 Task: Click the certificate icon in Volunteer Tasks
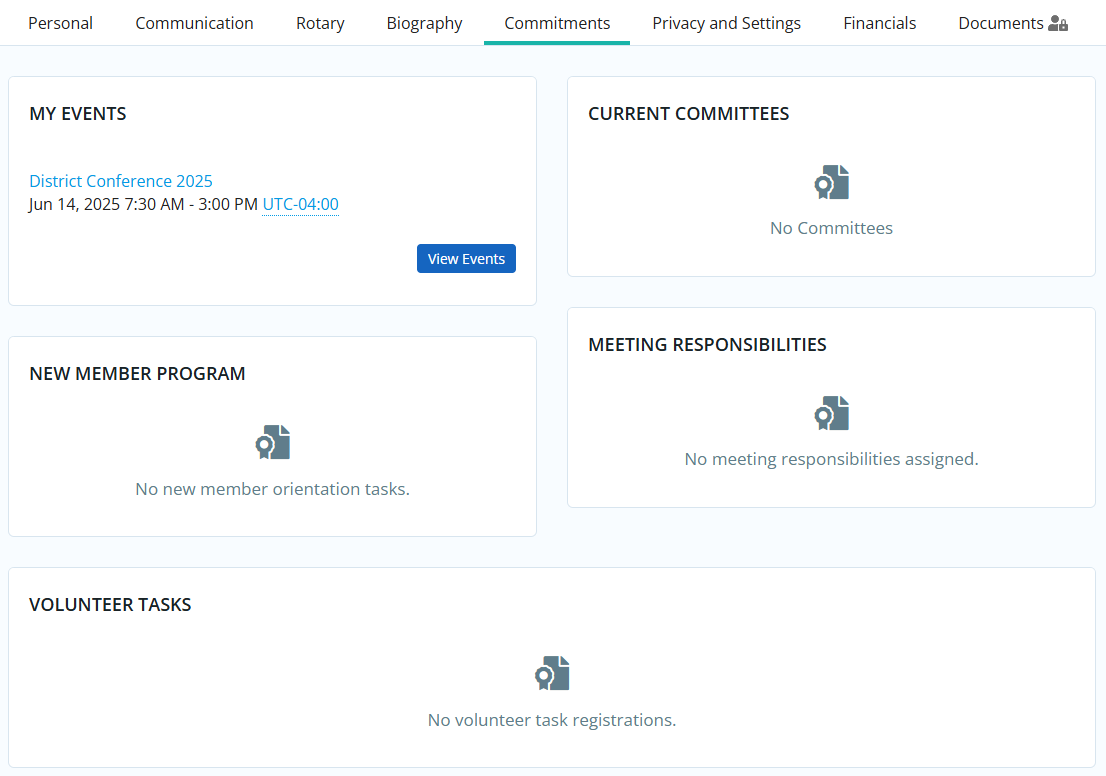pyautogui.click(x=551, y=674)
